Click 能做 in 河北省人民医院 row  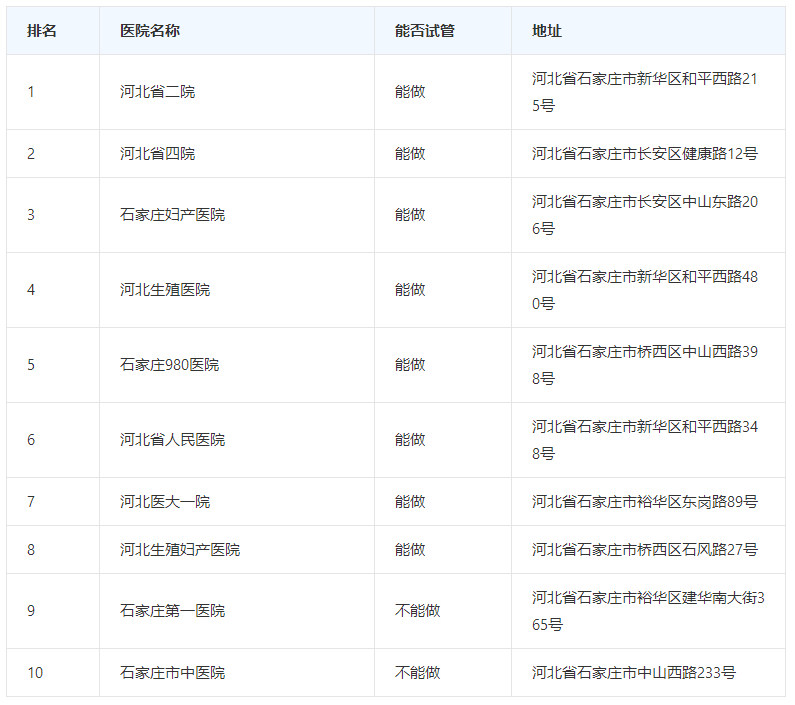click(410, 440)
